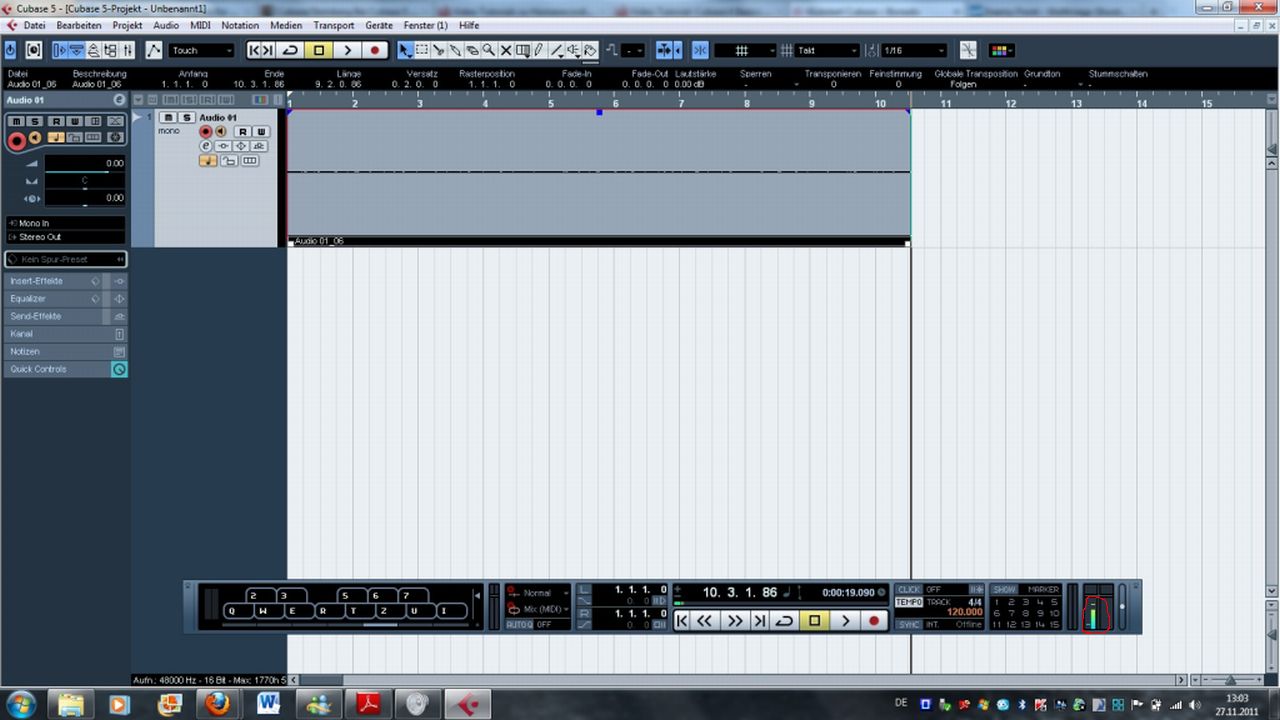The image size is (1280, 720).
Task: Open the snap type grid dropdown
Action: (x=745, y=50)
